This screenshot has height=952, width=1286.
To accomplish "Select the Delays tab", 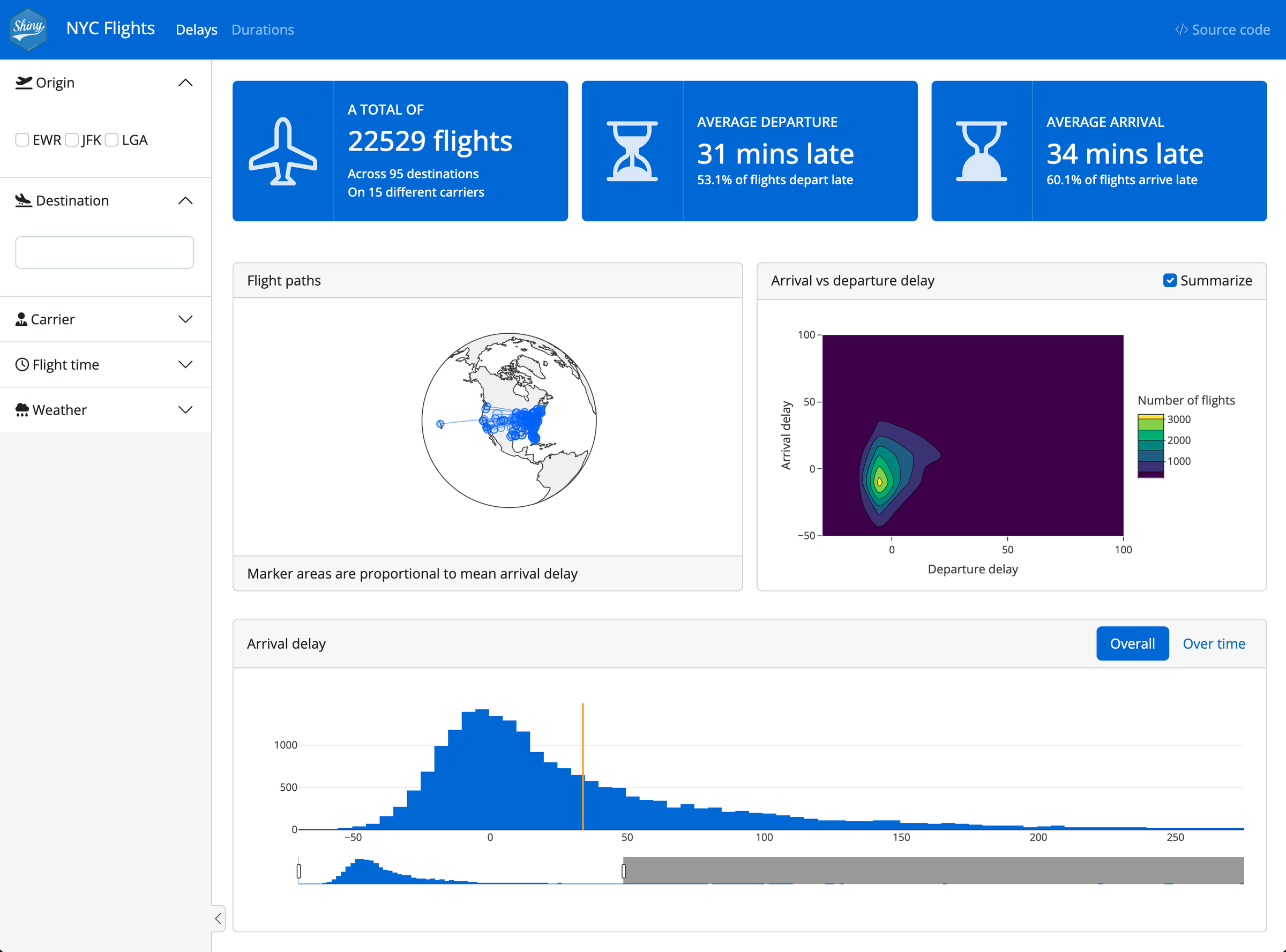I will 196,29.
